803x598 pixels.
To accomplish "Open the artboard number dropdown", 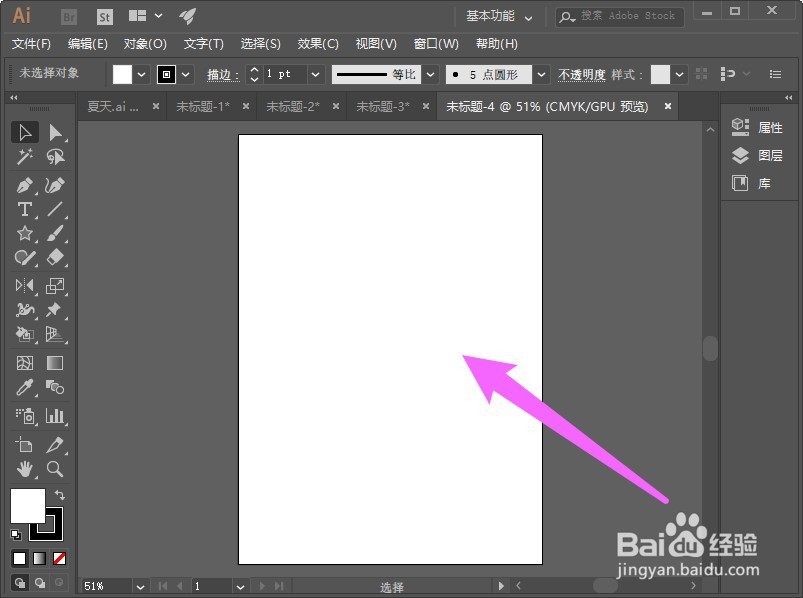I will click(240, 586).
